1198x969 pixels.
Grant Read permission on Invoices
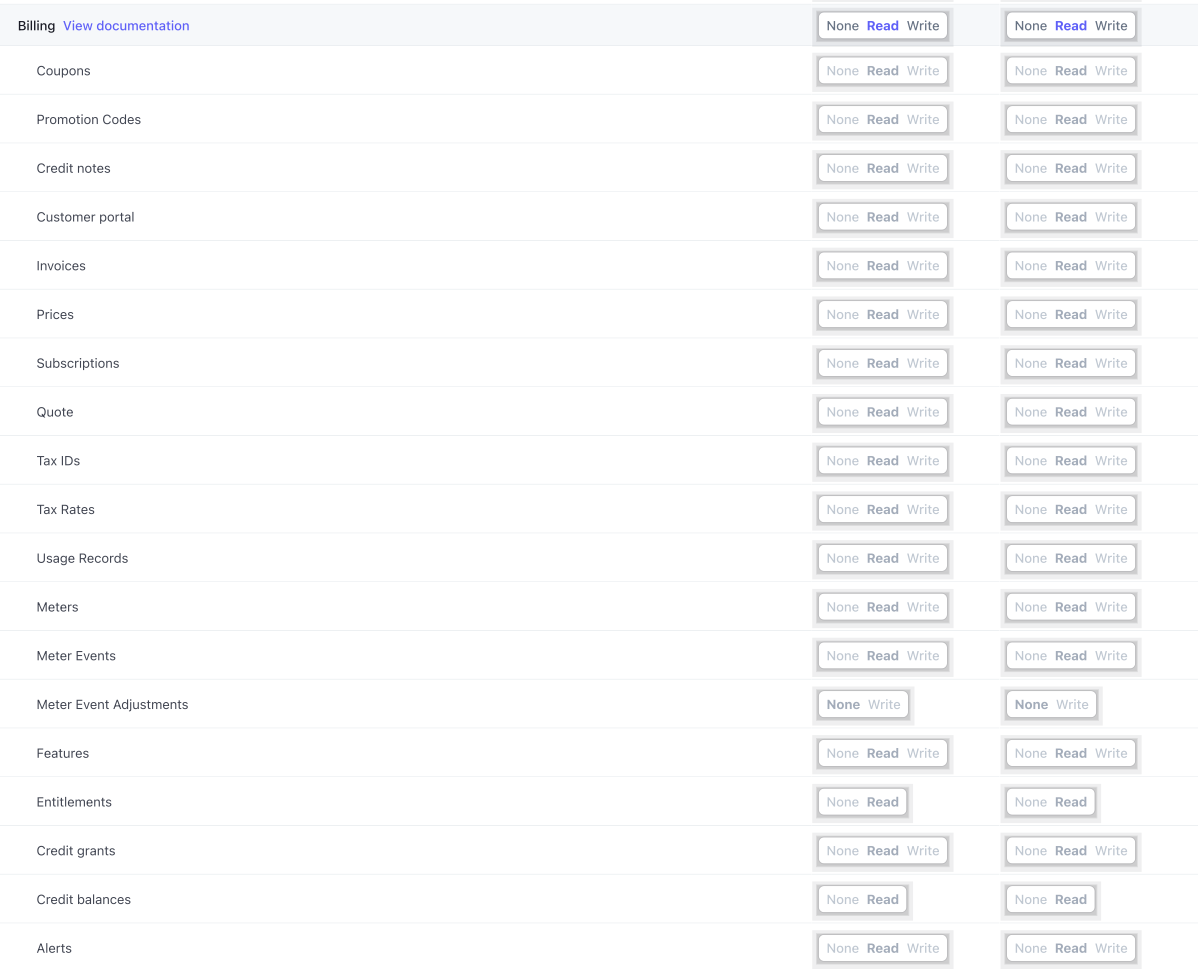pos(882,265)
